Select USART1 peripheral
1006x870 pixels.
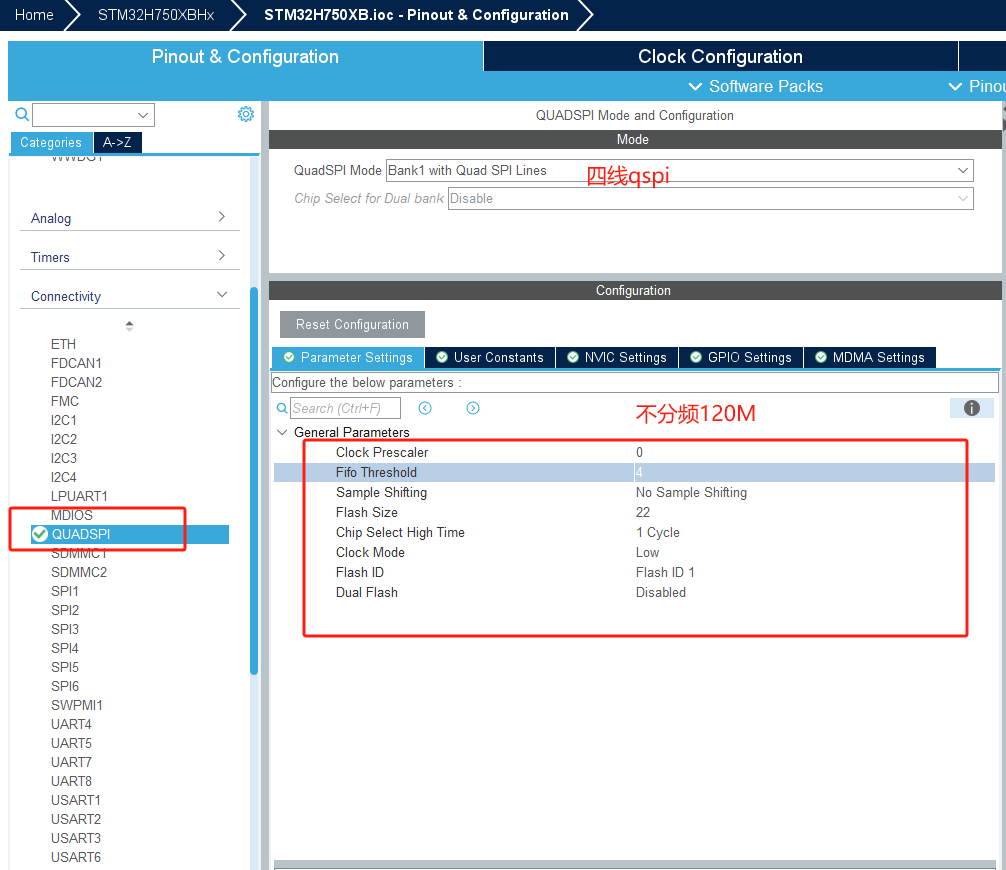point(76,800)
